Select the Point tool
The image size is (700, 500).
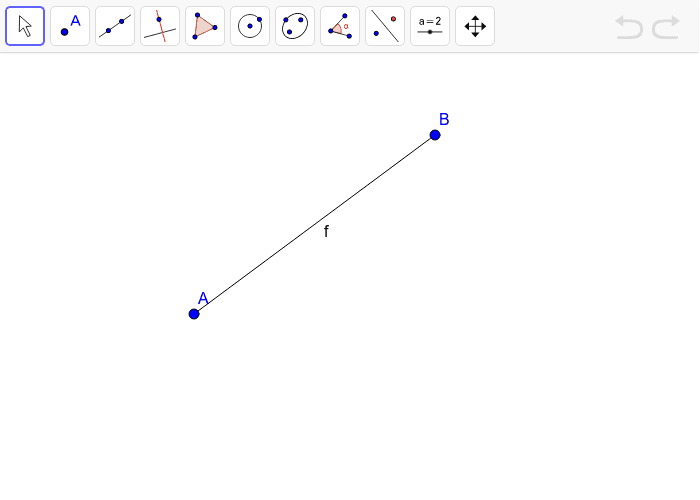pos(70,26)
